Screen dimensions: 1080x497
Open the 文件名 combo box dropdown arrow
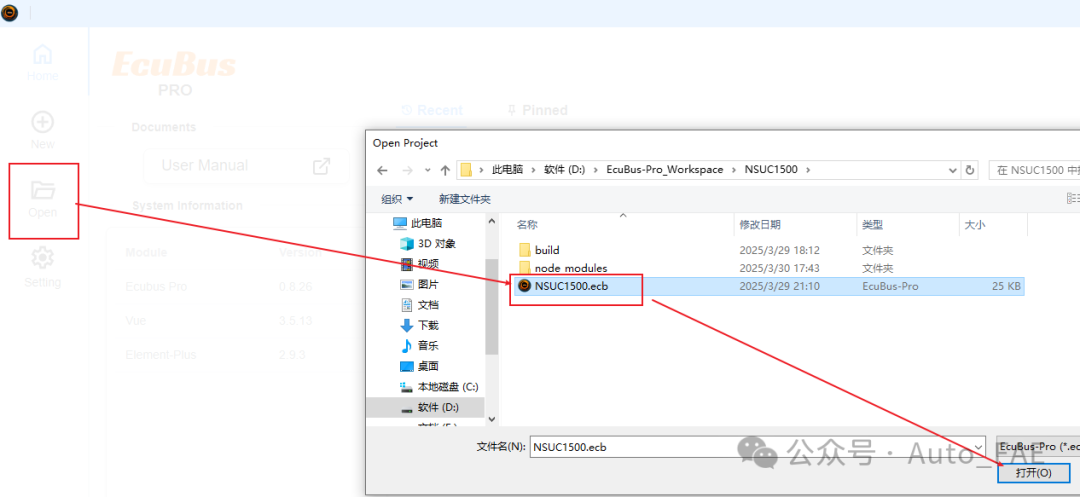pyautogui.click(x=978, y=446)
